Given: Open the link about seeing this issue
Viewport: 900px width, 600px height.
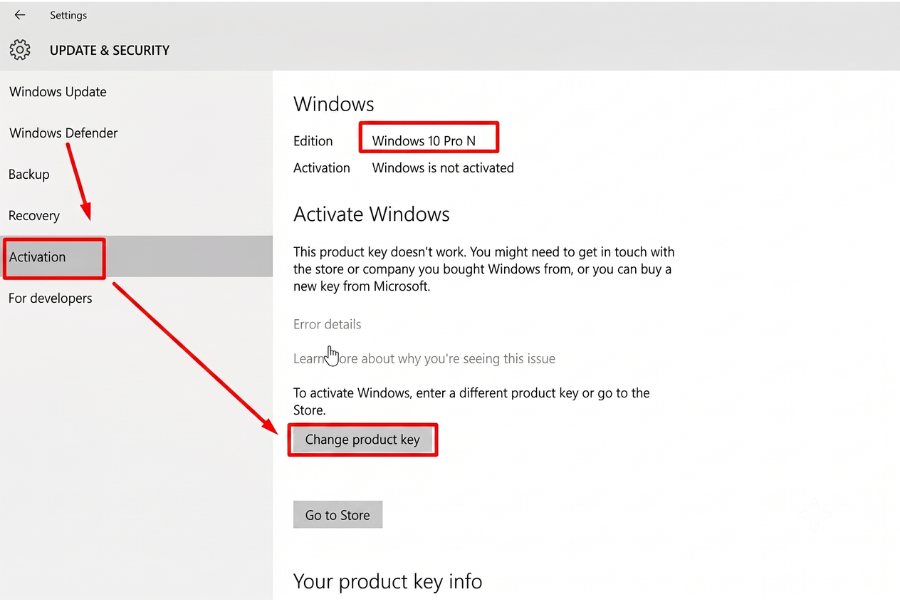Looking at the screenshot, I should (x=424, y=359).
